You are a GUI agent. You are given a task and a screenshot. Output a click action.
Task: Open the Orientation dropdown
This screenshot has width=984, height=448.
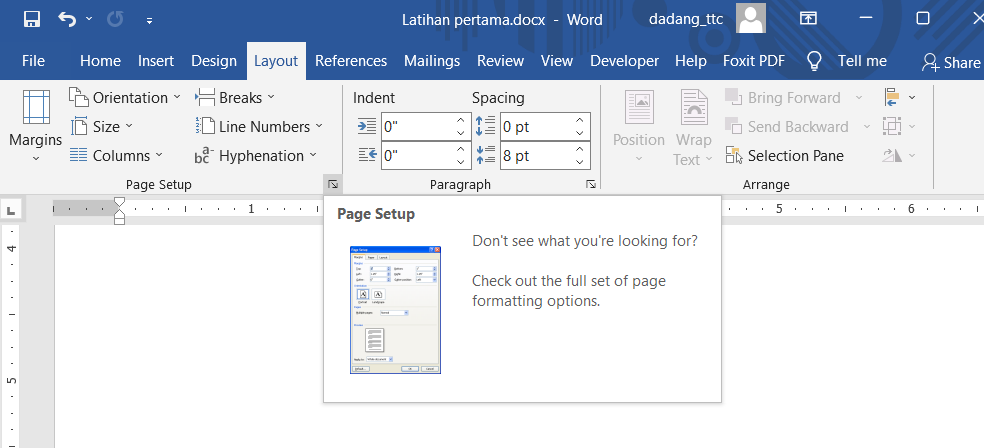click(125, 98)
